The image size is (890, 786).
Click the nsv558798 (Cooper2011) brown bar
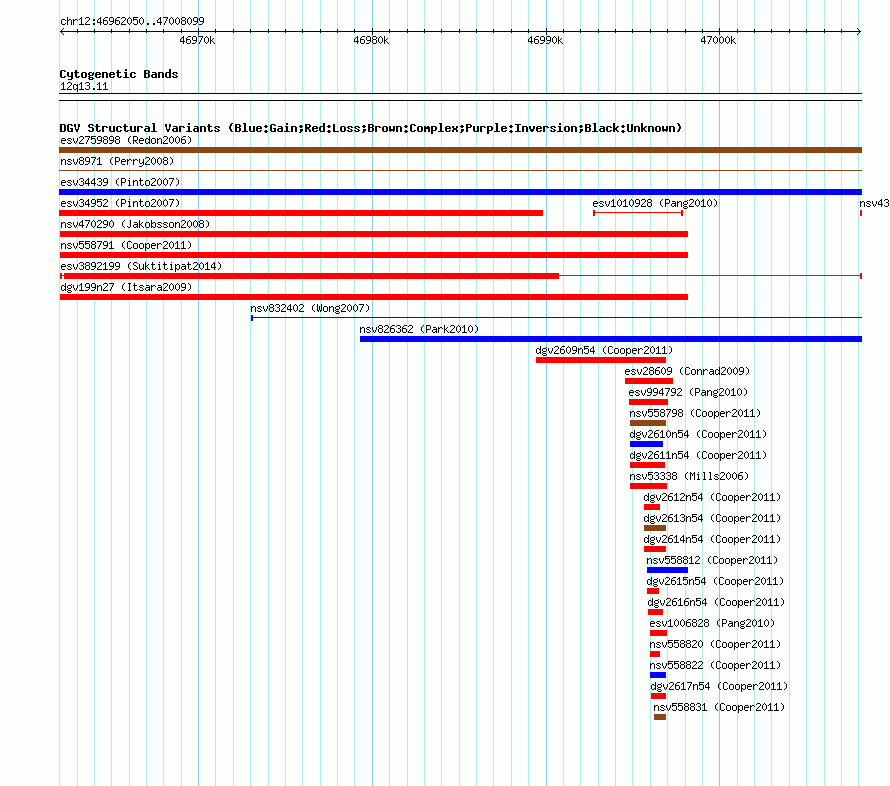[x=648, y=423]
